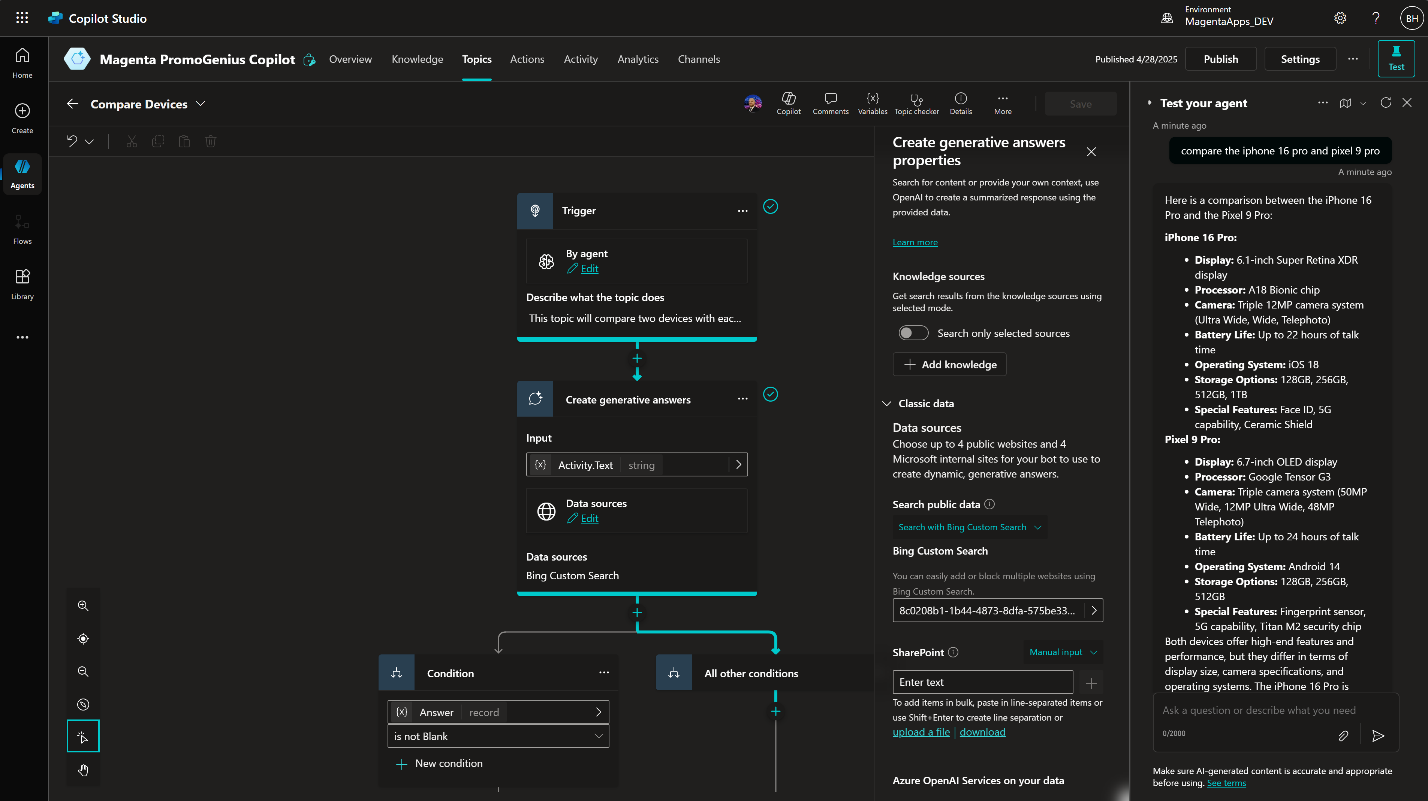Click the download link under SharePoint

click(982, 732)
